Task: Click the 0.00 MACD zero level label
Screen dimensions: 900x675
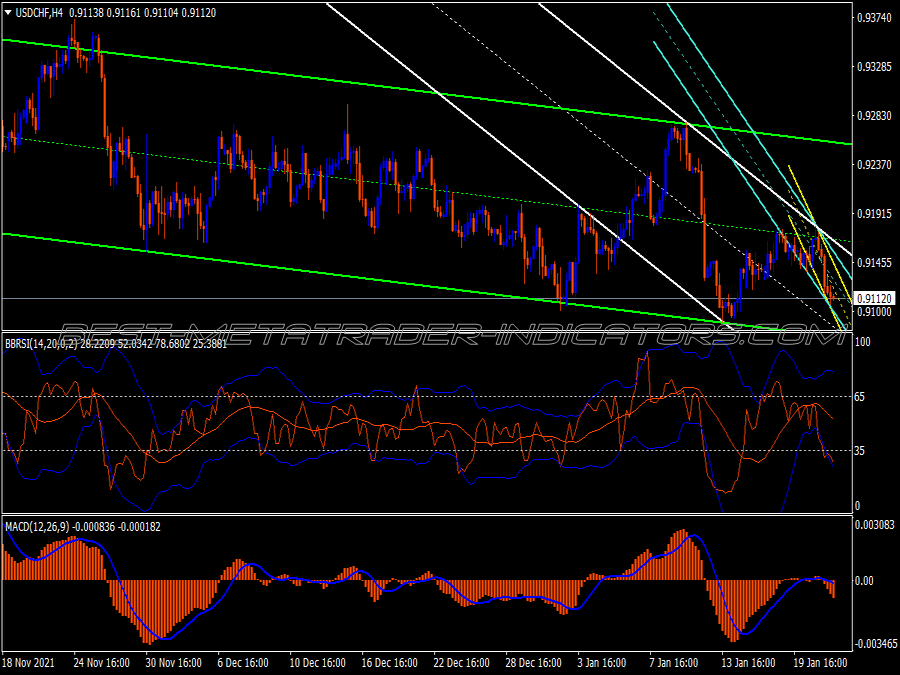Action: (x=864, y=581)
